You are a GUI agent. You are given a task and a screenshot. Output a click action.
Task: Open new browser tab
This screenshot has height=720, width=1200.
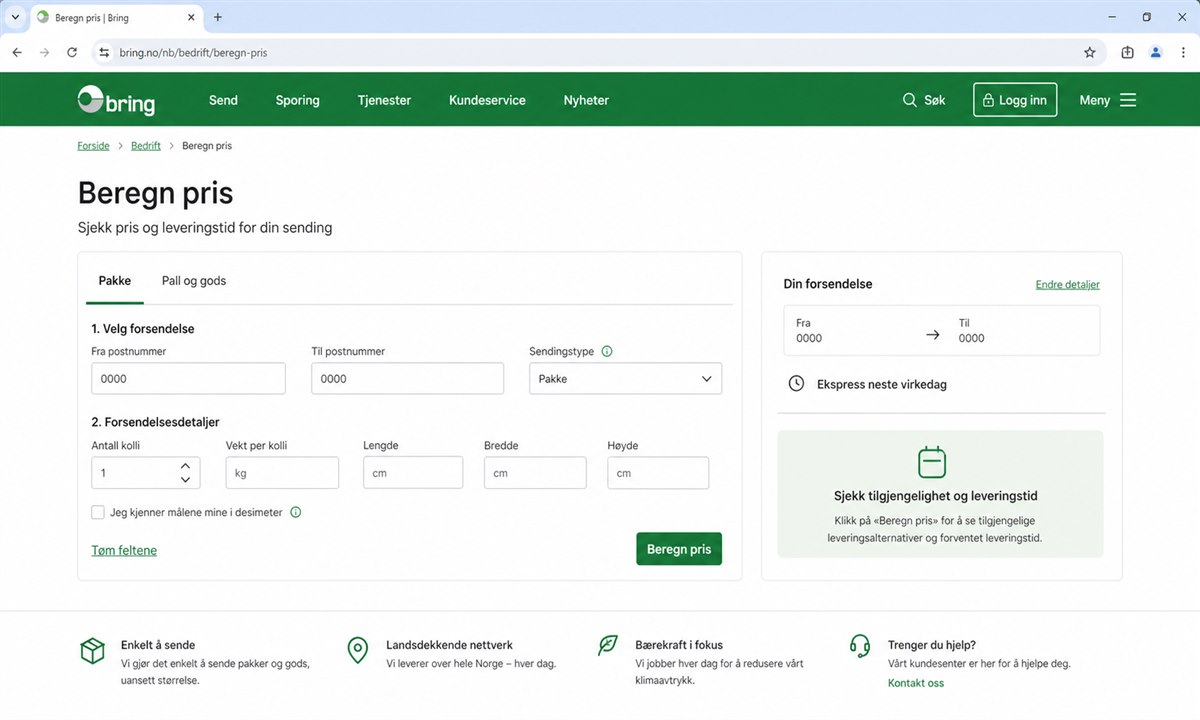(218, 17)
